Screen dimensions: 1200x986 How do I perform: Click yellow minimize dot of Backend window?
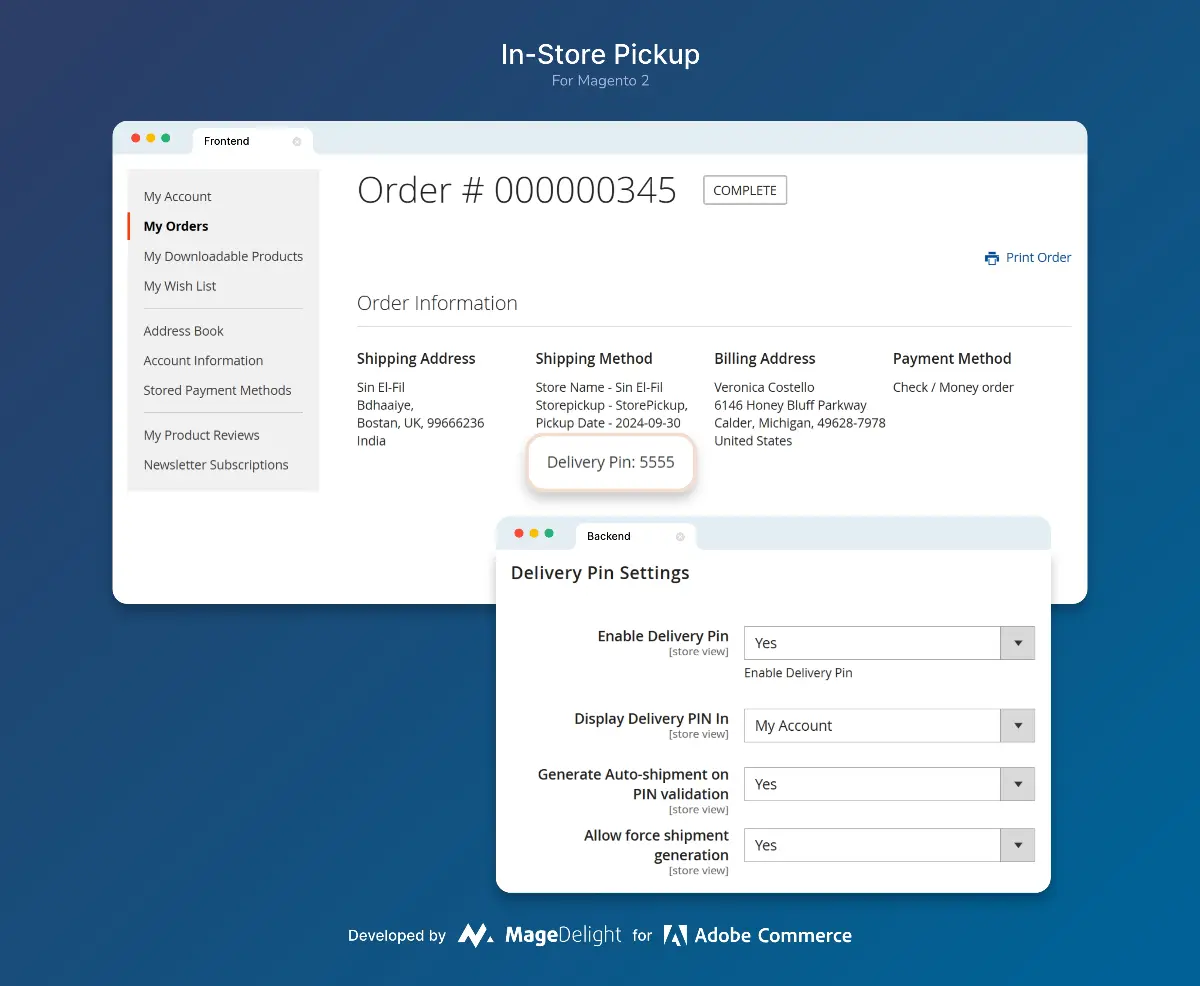tap(534, 534)
